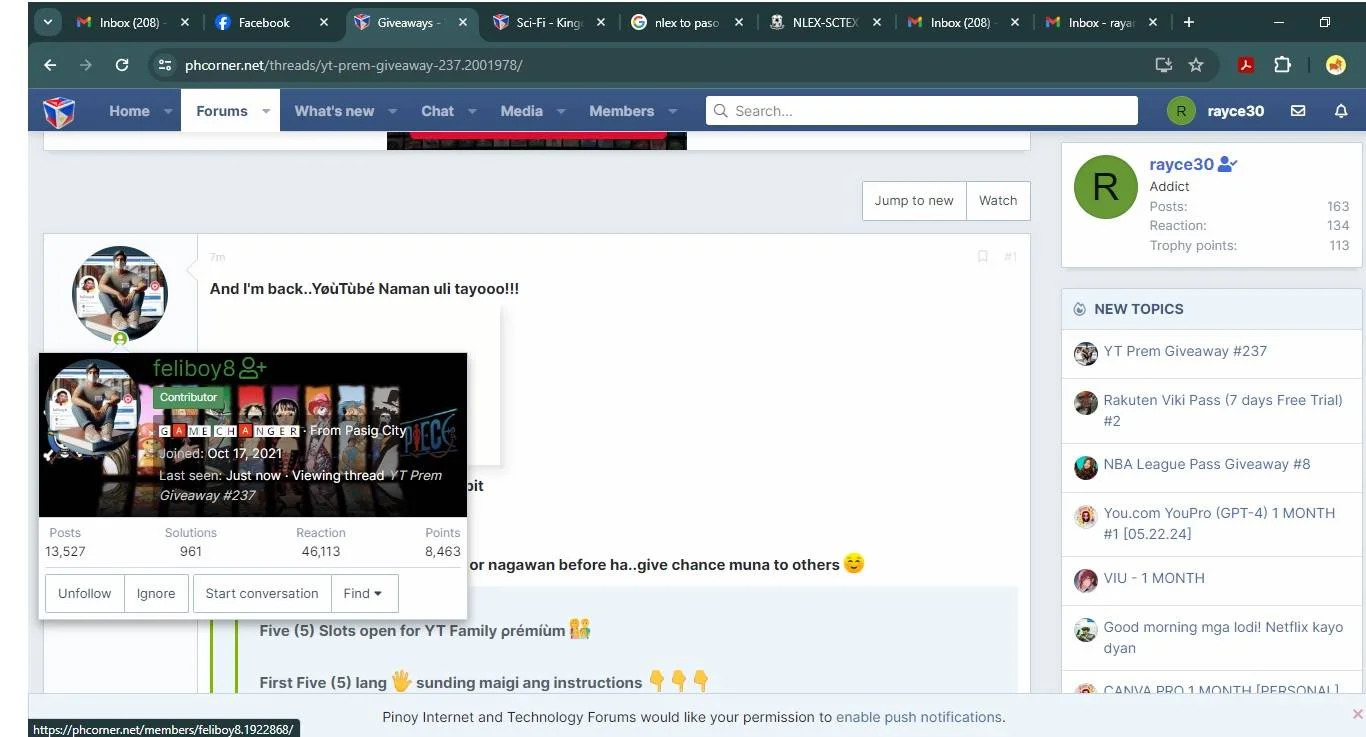The height and width of the screenshot is (737, 1366).
Task: Click the Jump to new button
Action: pos(914,200)
